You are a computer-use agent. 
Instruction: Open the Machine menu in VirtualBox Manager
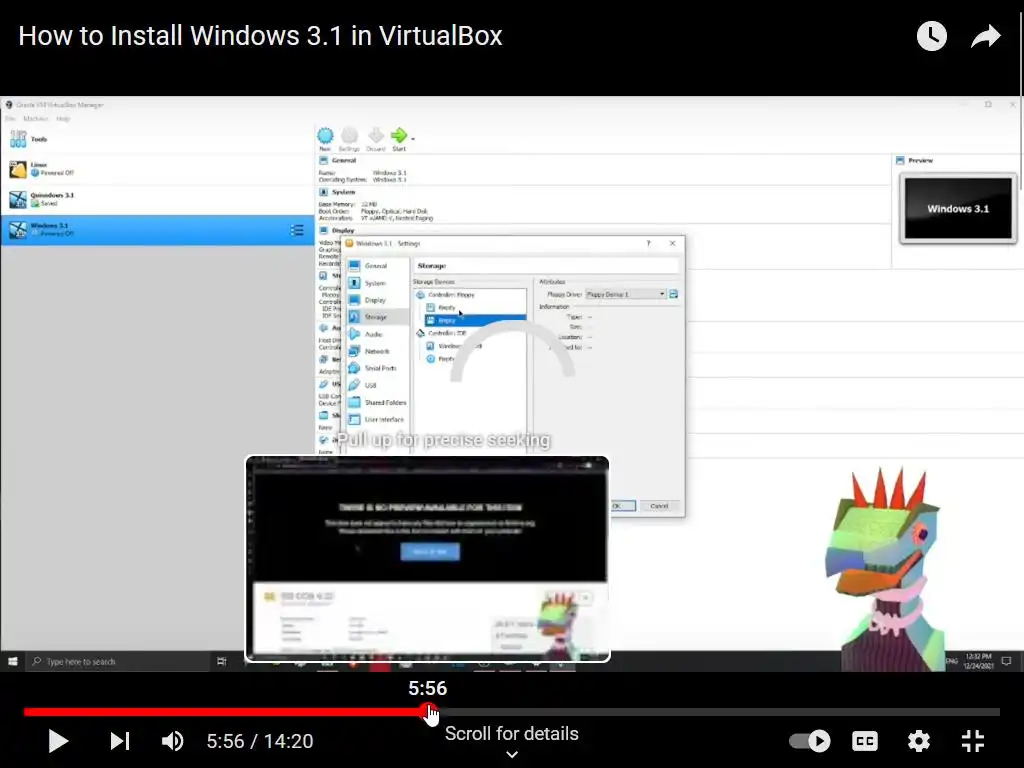tap(35, 119)
